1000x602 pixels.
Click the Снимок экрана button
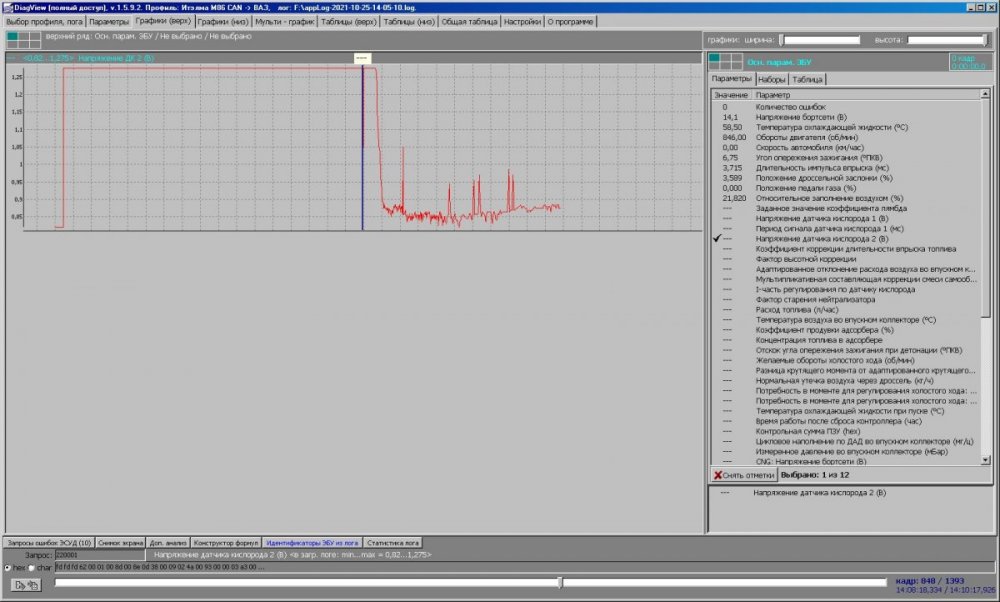(x=121, y=541)
